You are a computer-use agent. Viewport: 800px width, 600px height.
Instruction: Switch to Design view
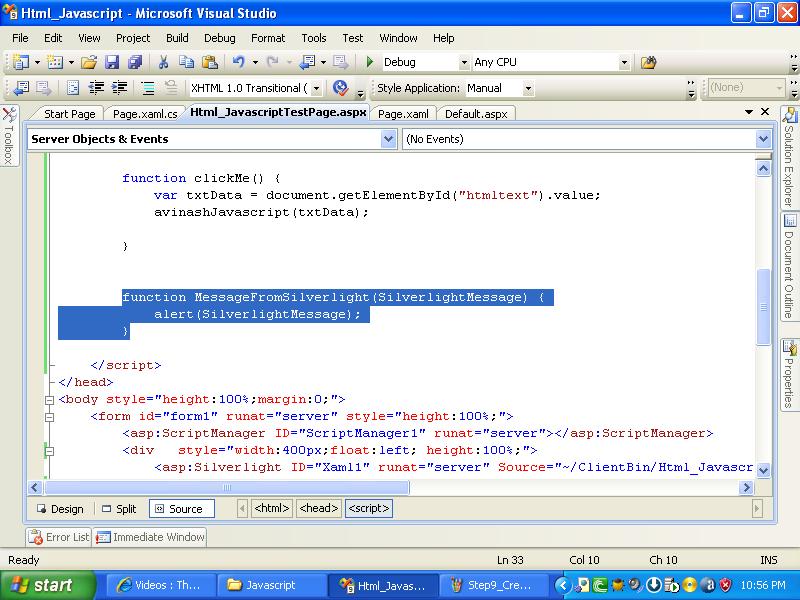point(60,509)
